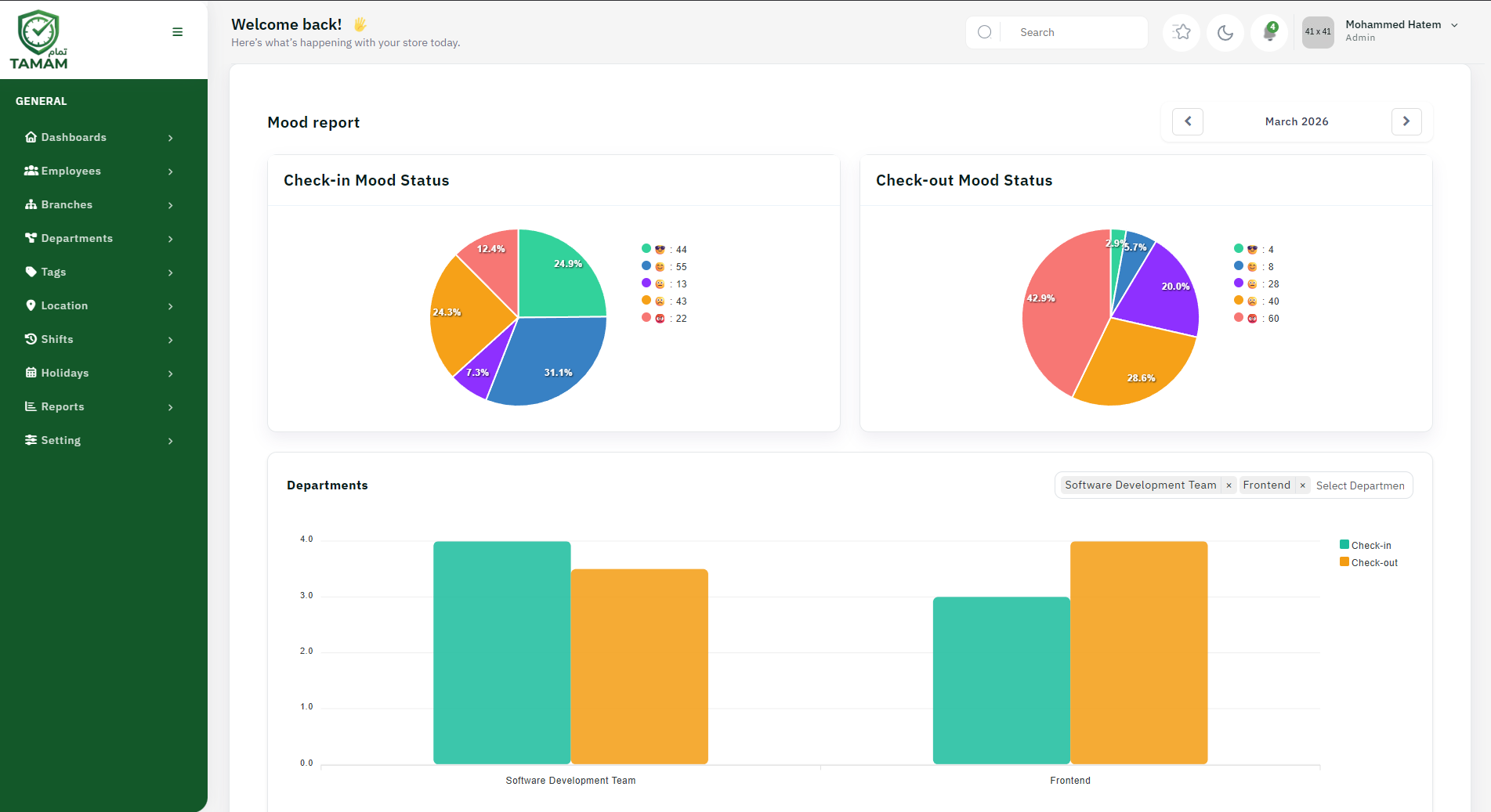
Task: Open the Shifts section icon
Action: coord(31,339)
